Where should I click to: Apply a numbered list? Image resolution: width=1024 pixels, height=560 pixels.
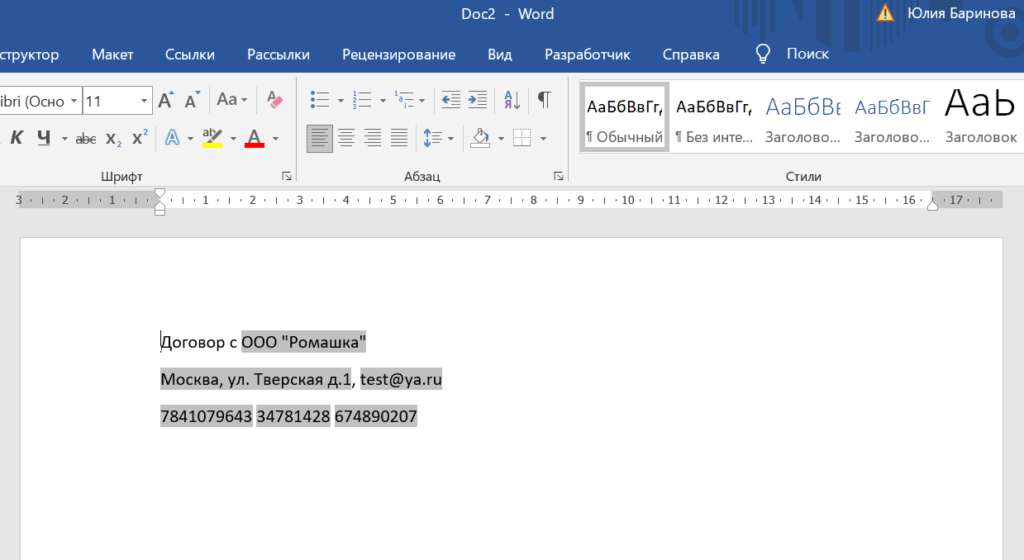[x=362, y=100]
